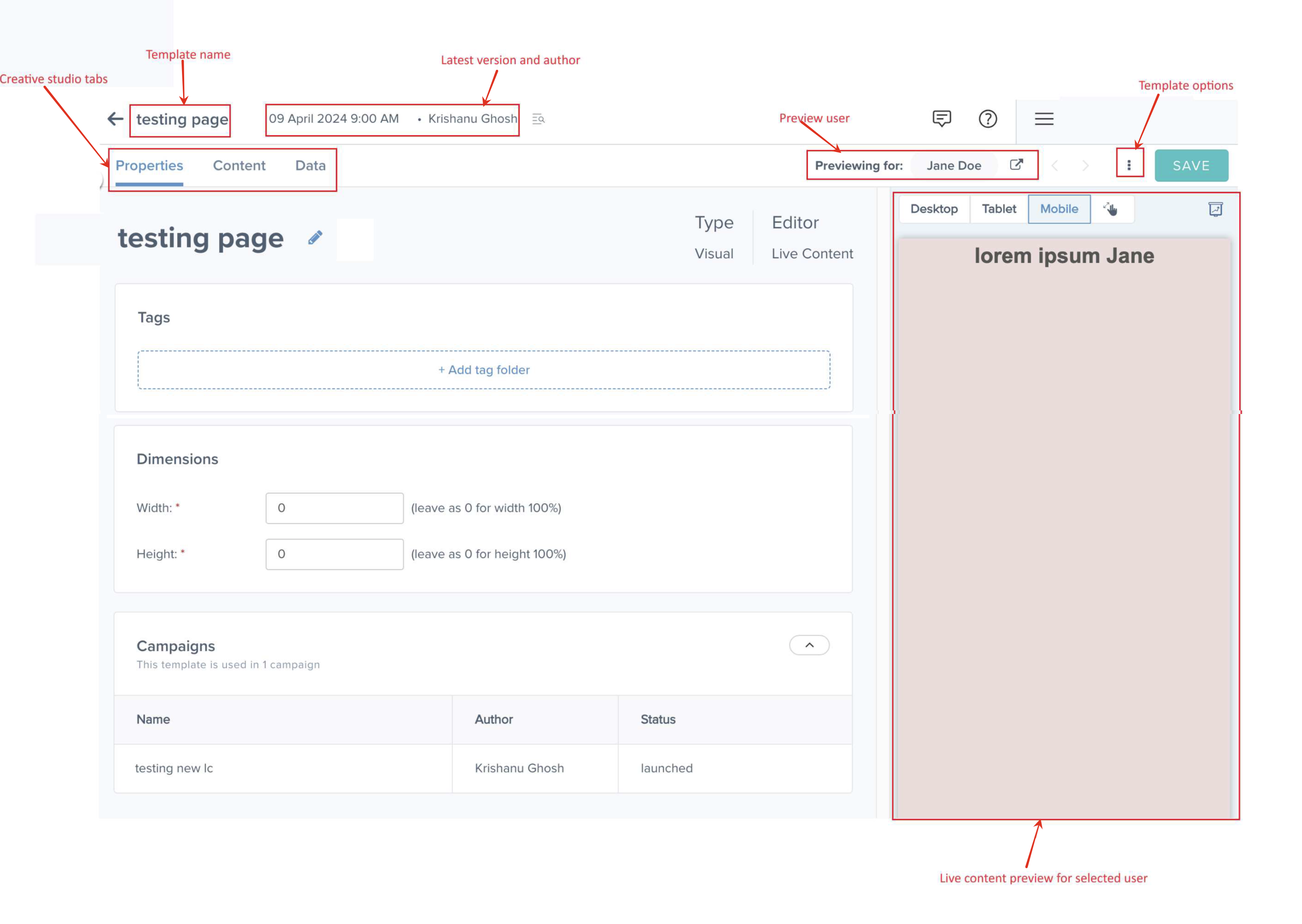Open the hamburger menu at top right
This screenshot has height=924, width=1302.
point(1044,119)
